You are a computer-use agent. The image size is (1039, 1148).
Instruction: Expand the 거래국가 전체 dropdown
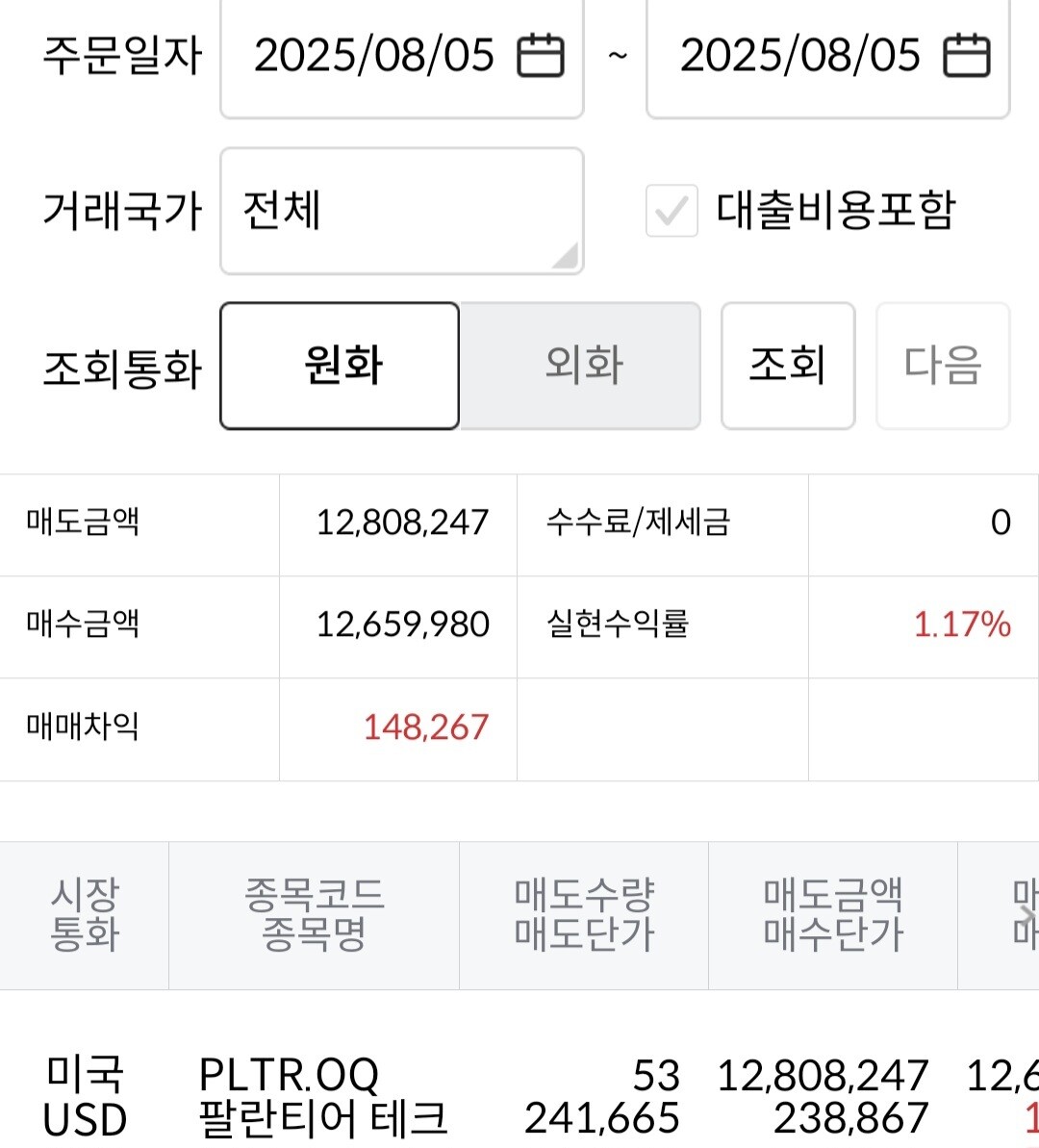tap(401, 211)
